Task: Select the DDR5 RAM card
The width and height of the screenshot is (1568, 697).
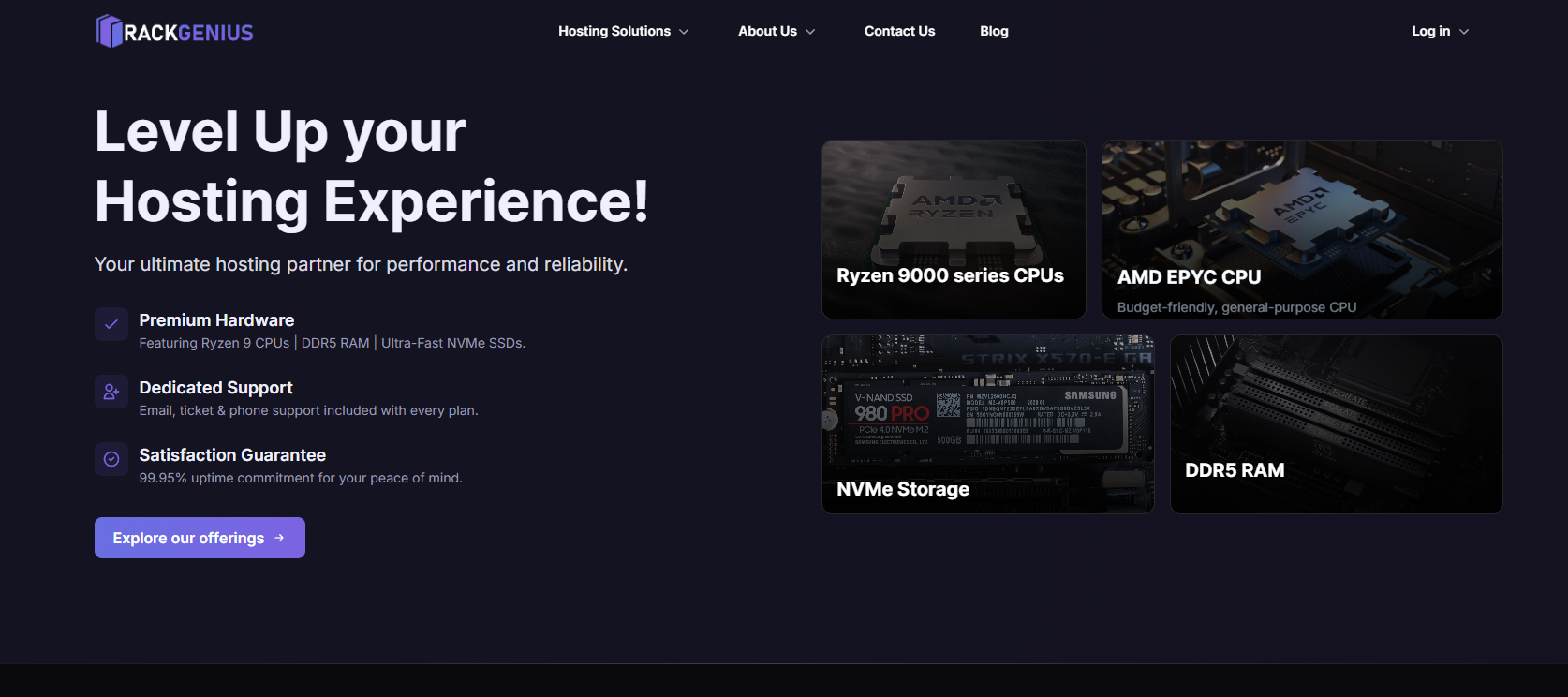Action: (x=1336, y=424)
